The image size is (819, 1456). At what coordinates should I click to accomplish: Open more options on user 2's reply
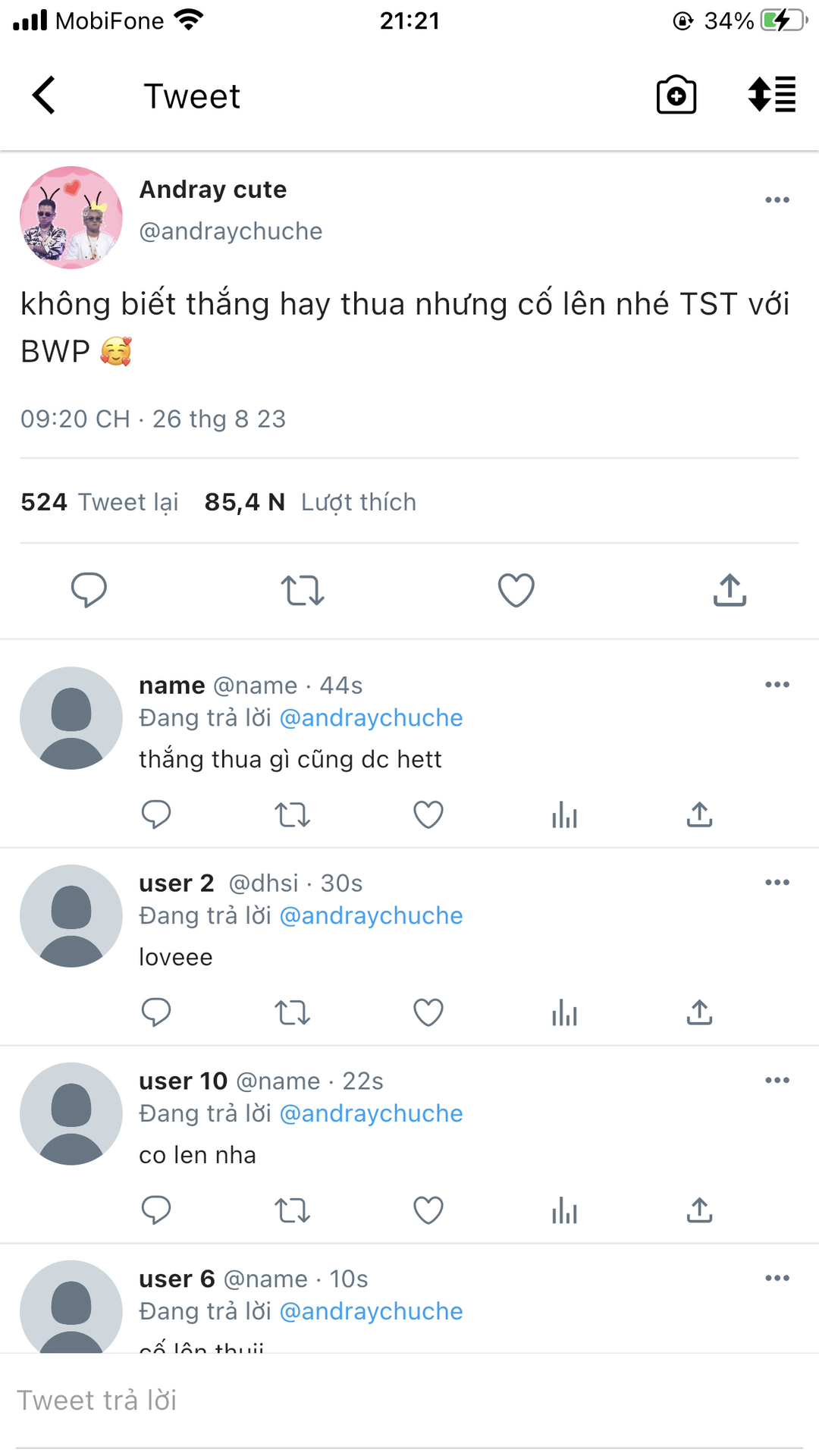tap(777, 883)
